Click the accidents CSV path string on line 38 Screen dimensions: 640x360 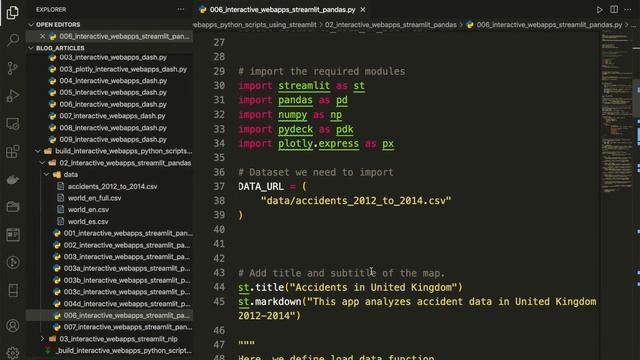[x=356, y=201]
